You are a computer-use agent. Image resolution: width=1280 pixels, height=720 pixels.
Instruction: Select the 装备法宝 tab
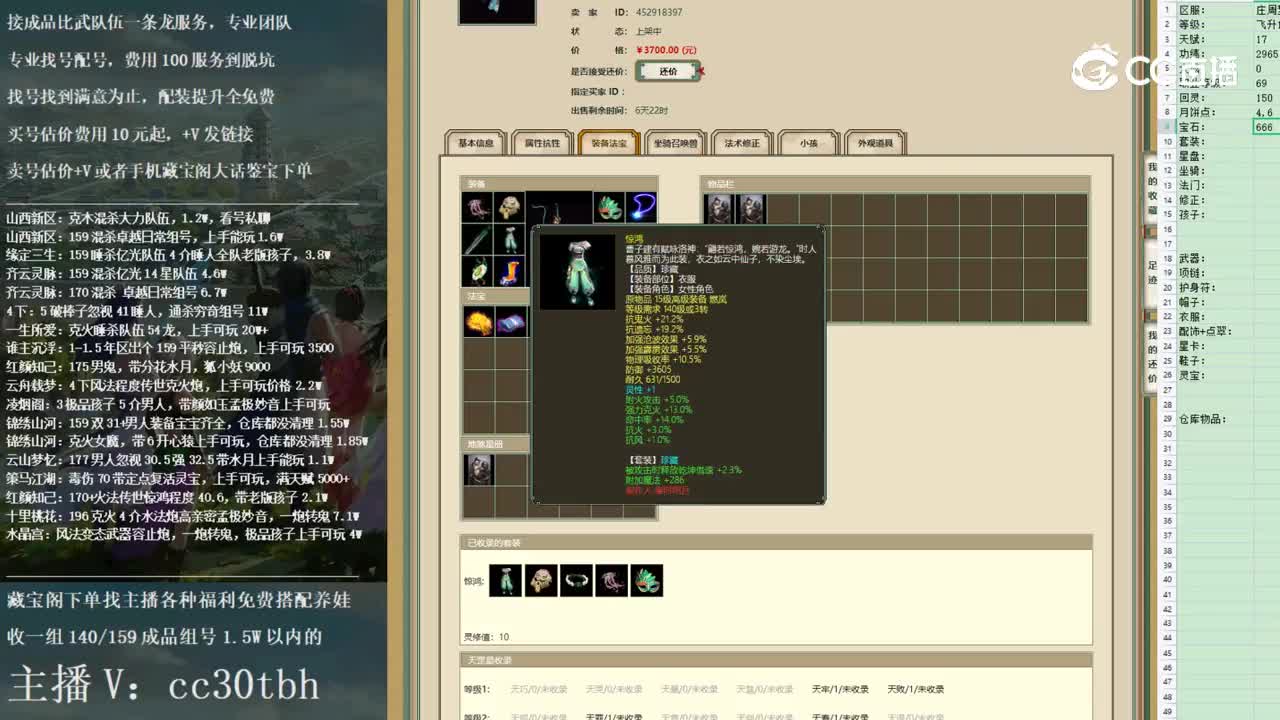609,143
